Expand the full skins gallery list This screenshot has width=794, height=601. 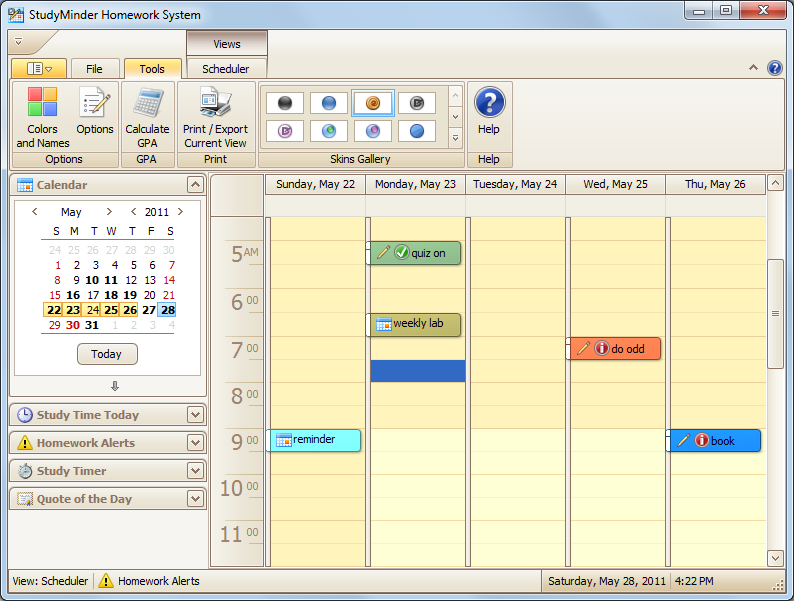(x=455, y=138)
